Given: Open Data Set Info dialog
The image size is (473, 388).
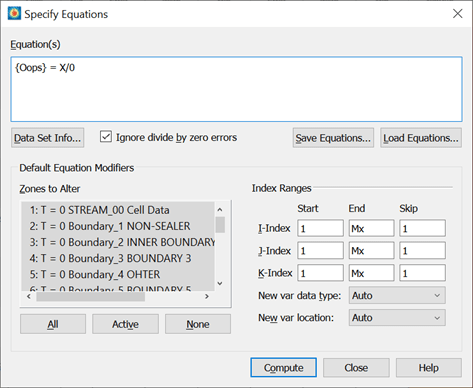Looking at the screenshot, I should point(47,138).
